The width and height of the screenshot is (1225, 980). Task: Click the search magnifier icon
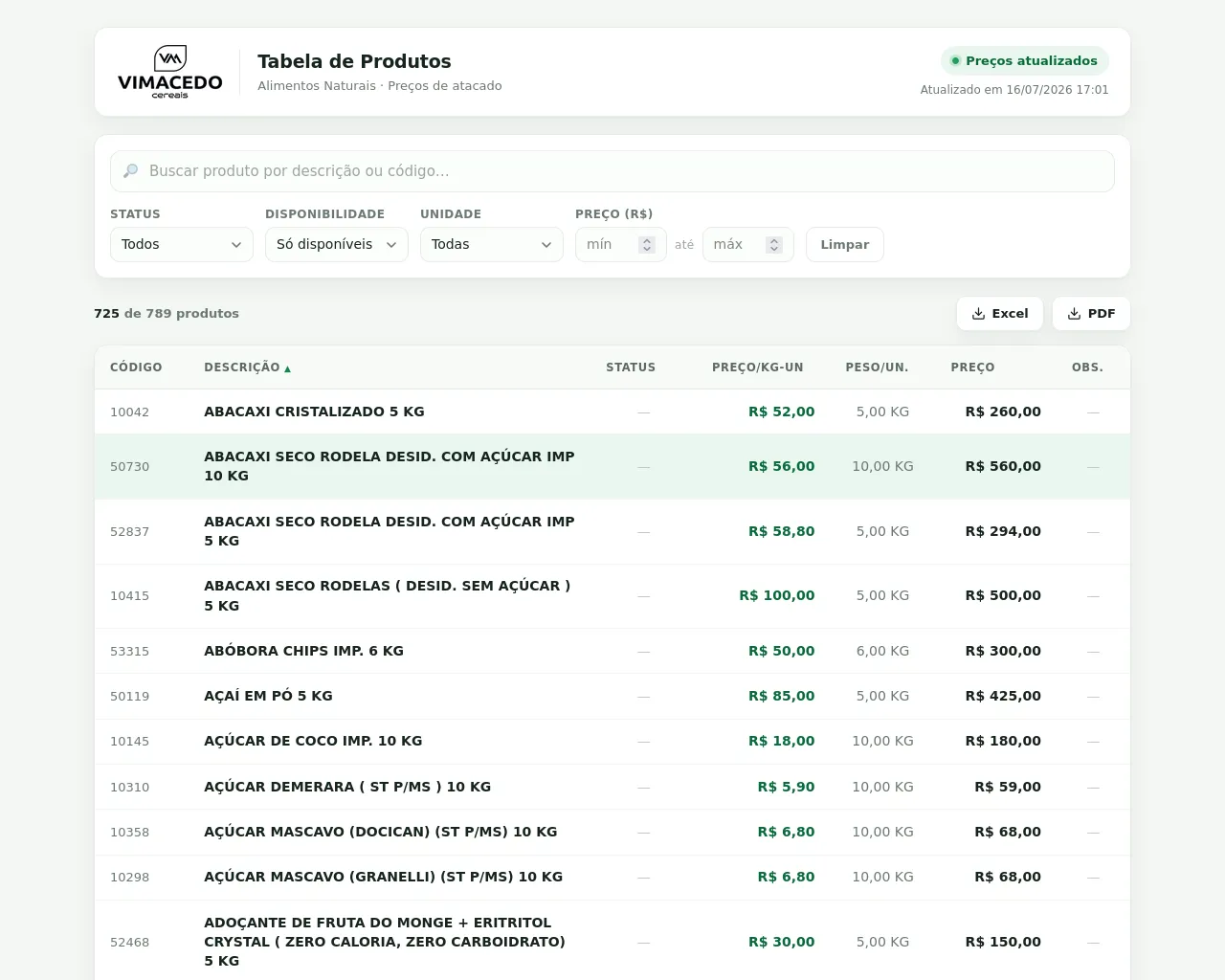131,171
